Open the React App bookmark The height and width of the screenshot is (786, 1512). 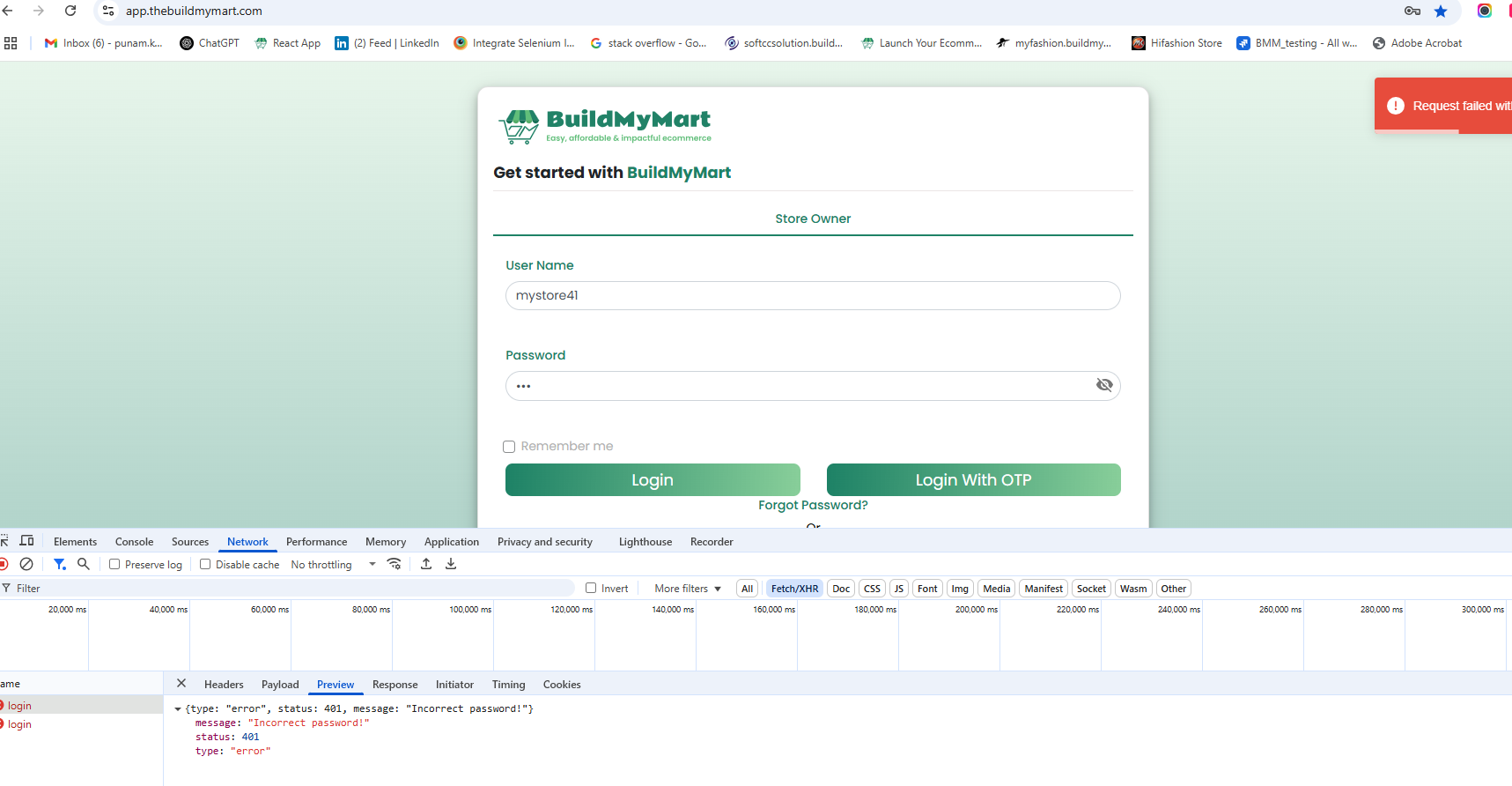pyautogui.click(x=288, y=42)
